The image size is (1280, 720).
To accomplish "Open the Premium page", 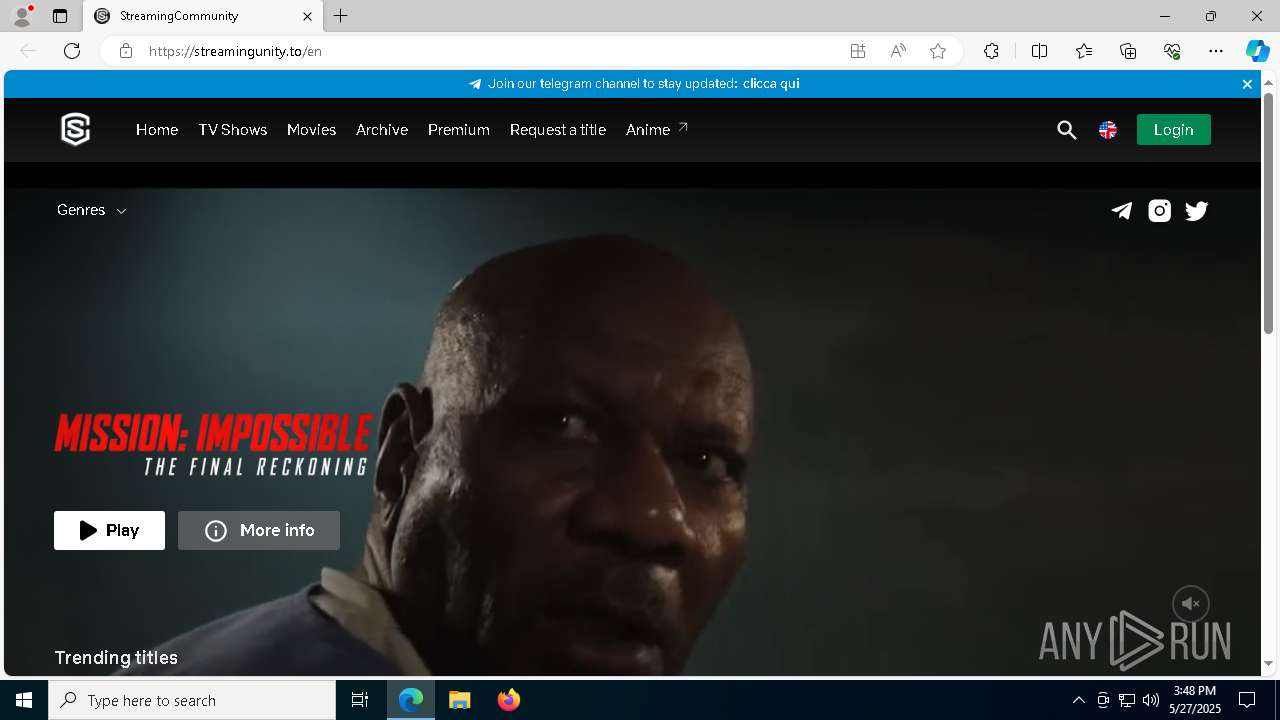I will tap(459, 130).
